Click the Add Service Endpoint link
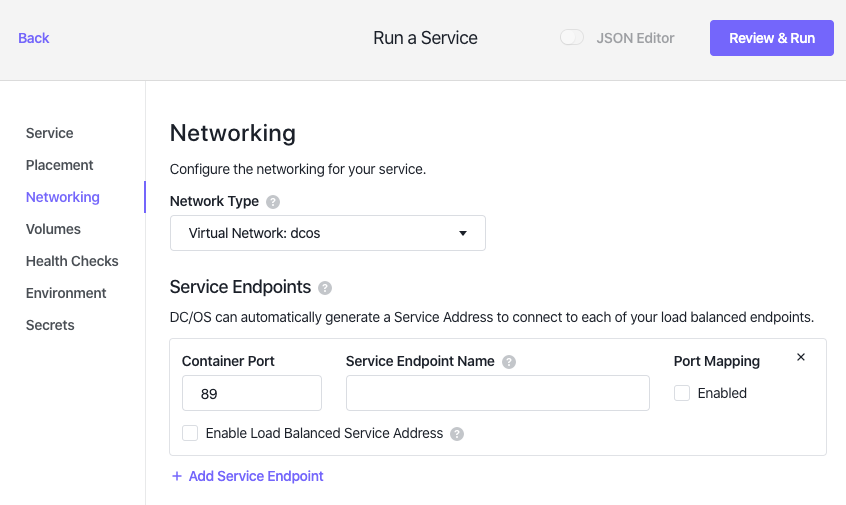The width and height of the screenshot is (846, 505). [x=256, y=476]
